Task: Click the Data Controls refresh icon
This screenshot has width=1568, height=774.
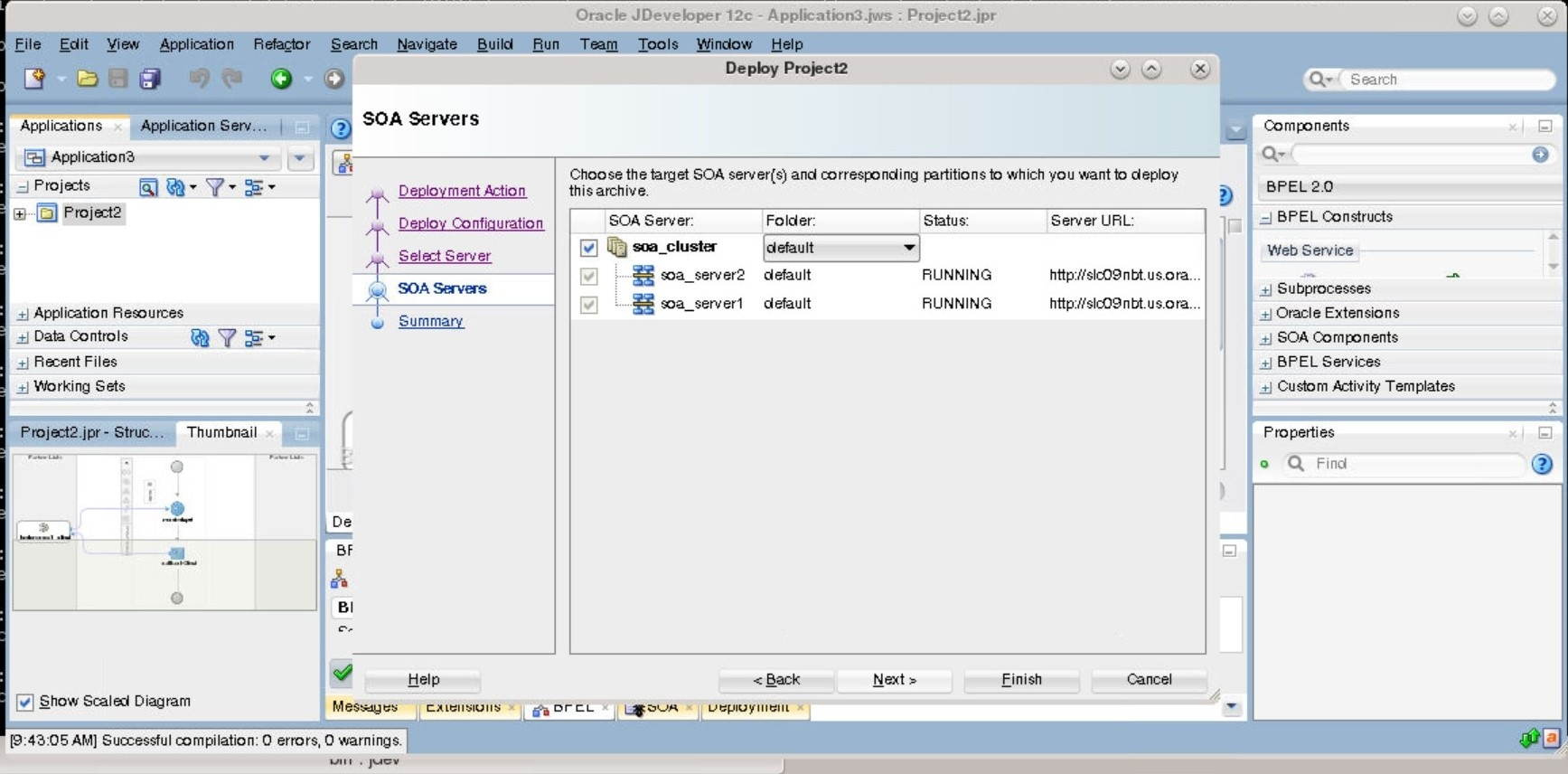Action: click(x=200, y=337)
